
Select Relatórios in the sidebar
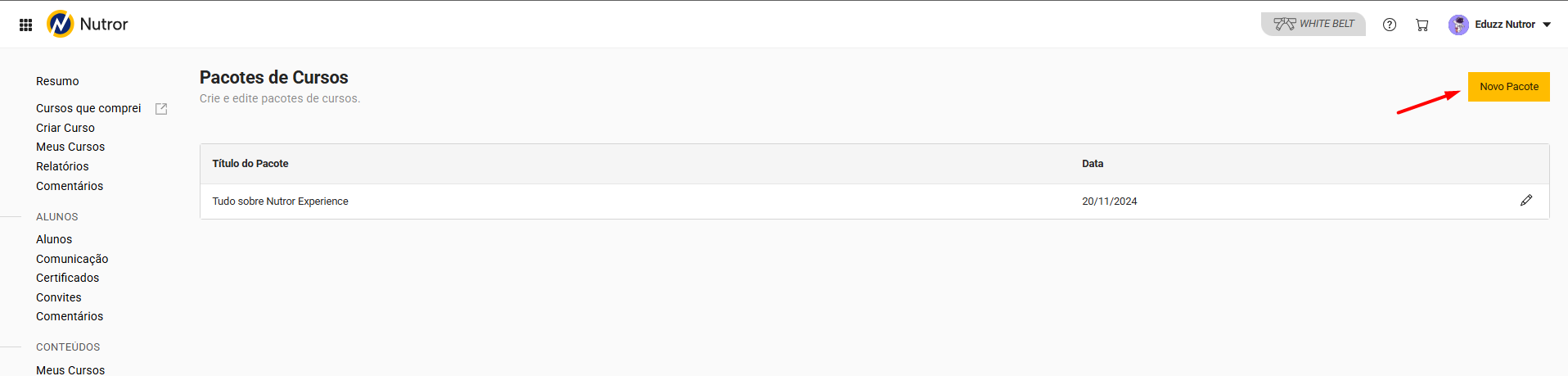point(62,166)
